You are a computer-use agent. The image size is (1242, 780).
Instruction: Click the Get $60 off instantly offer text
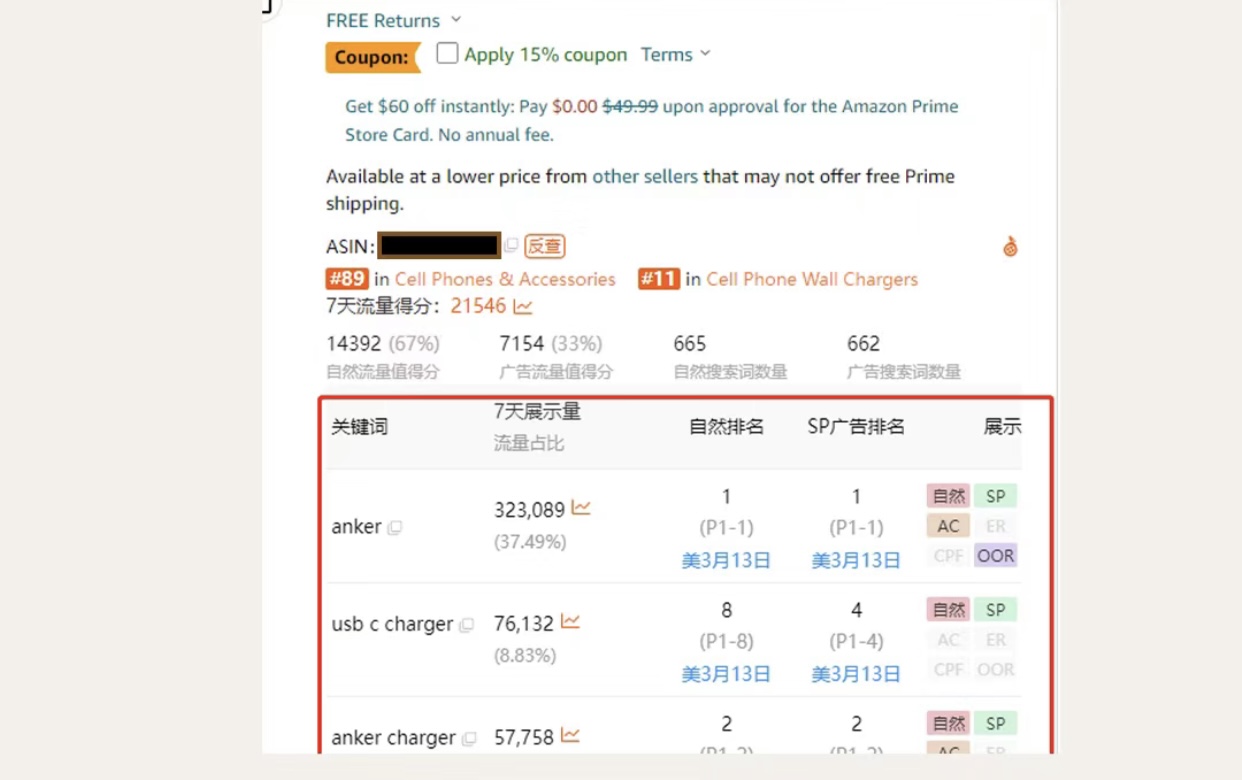pos(651,120)
